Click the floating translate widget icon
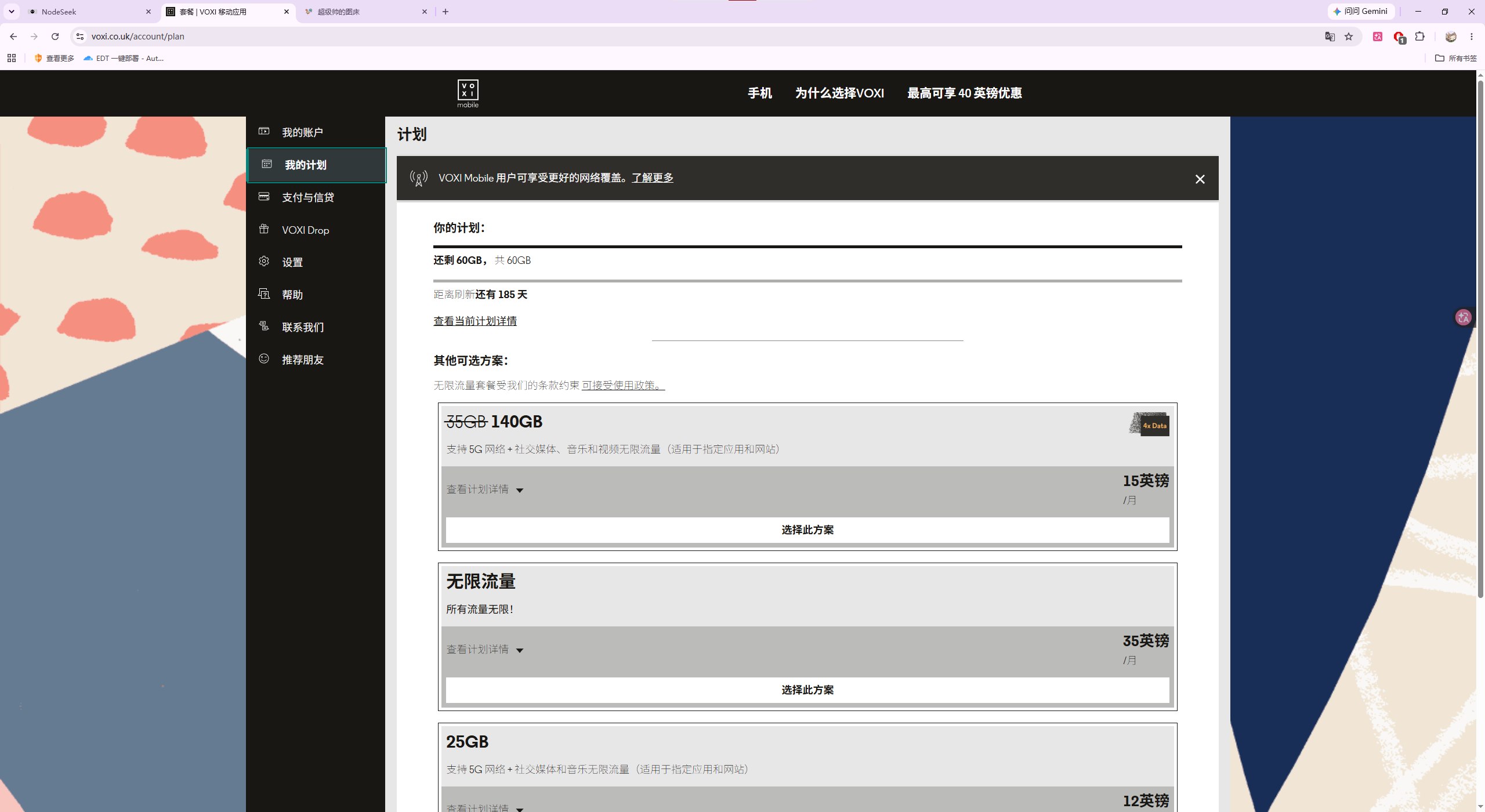Image resolution: width=1485 pixels, height=812 pixels. tap(1464, 317)
